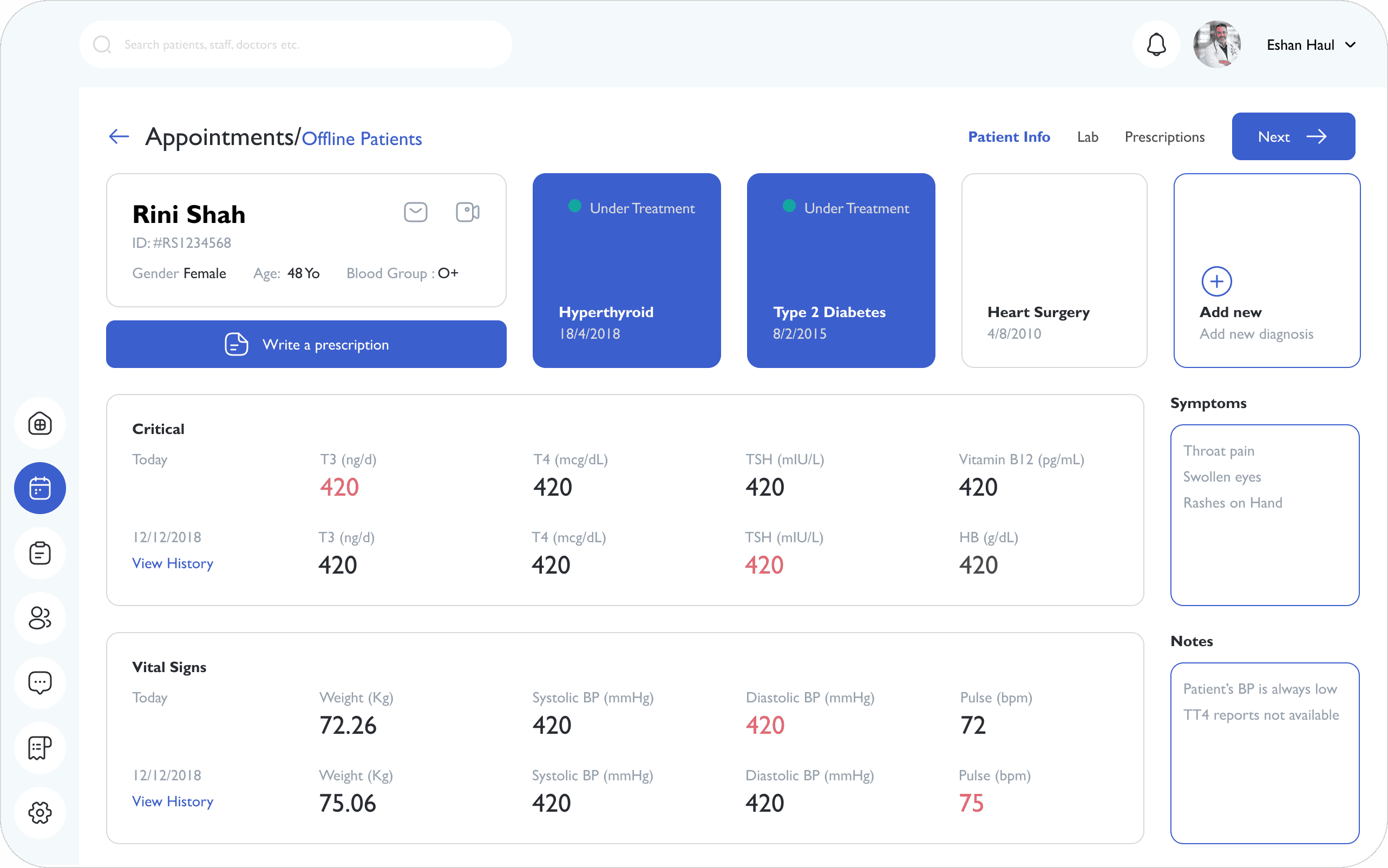Click blood group O+ value
This screenshot has height=868, width=1388.
click(x=448, y=273)
